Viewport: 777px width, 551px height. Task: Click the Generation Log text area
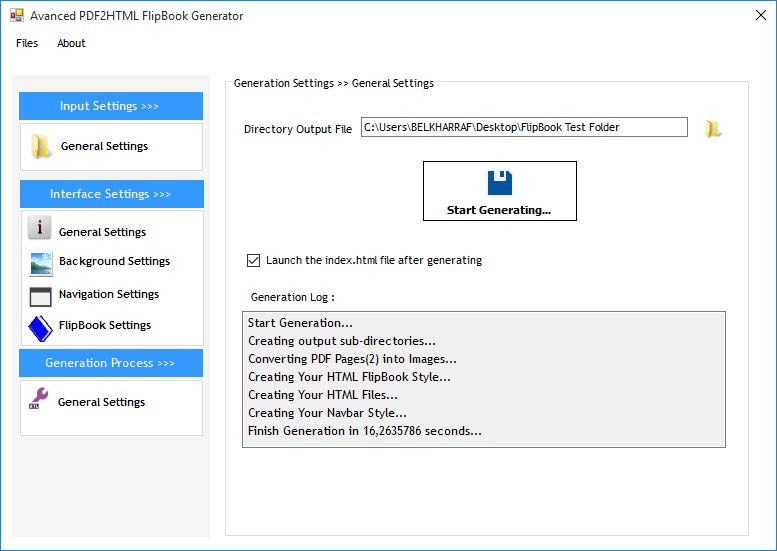click(484, 380)
